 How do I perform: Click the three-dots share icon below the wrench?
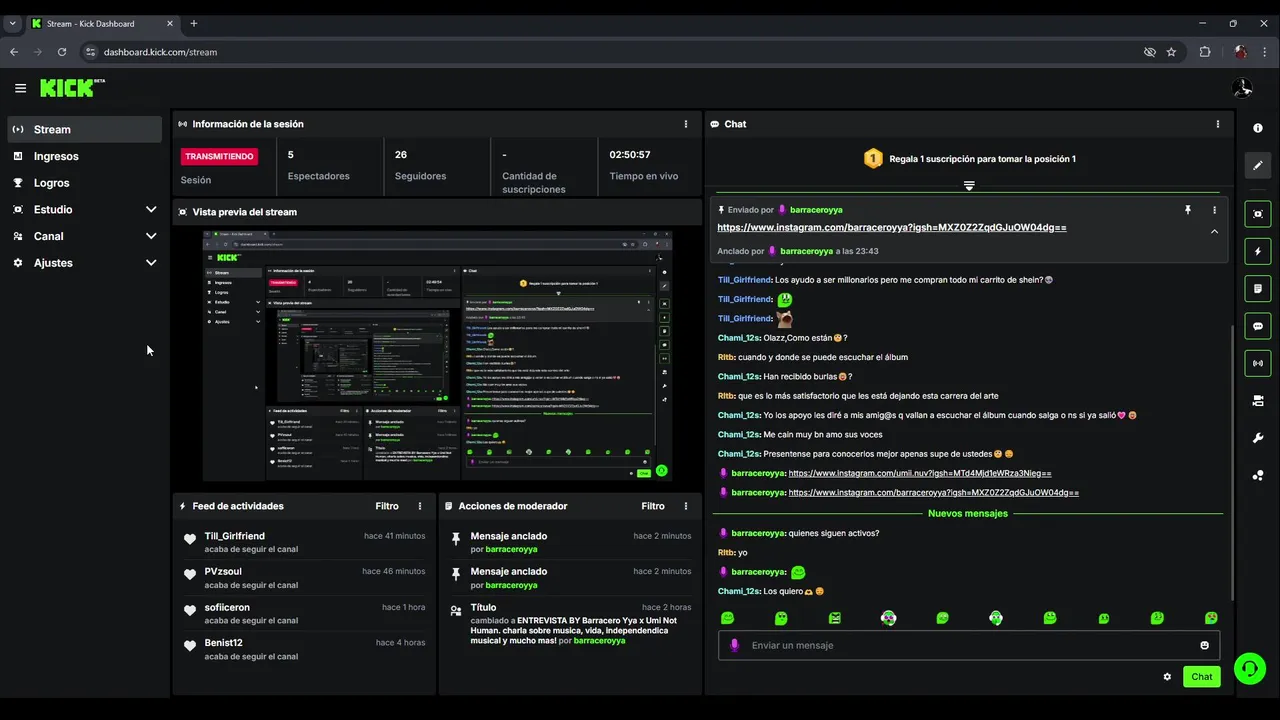[1258, 475]
